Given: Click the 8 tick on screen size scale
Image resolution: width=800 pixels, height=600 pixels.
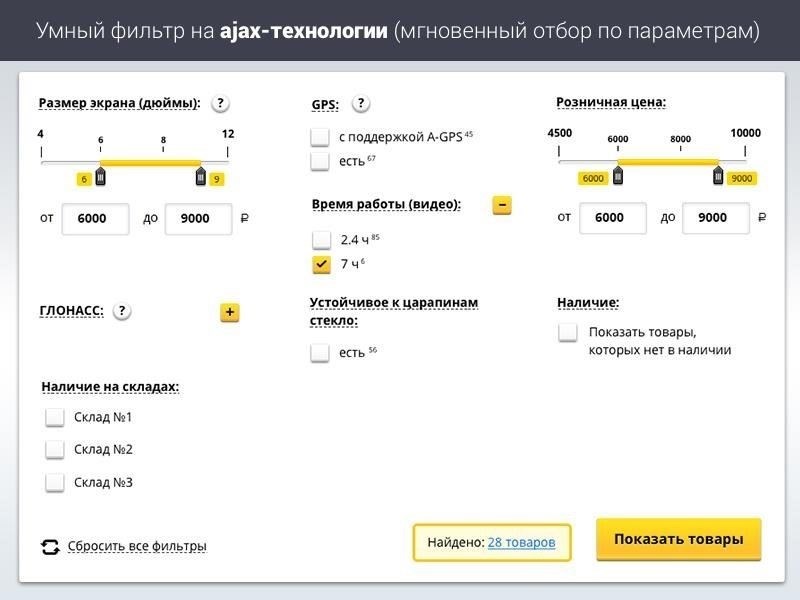Looking at the screenshot, I should (x=163, y=140).
